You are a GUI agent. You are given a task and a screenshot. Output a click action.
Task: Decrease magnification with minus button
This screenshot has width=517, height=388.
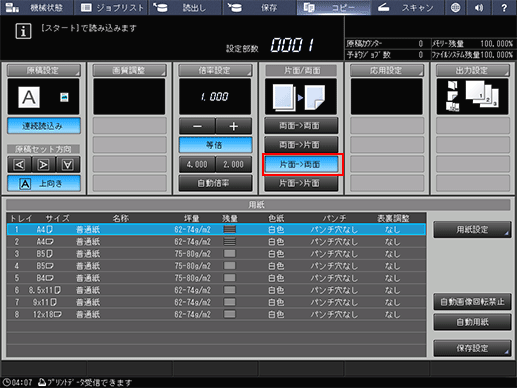(197, 126)
